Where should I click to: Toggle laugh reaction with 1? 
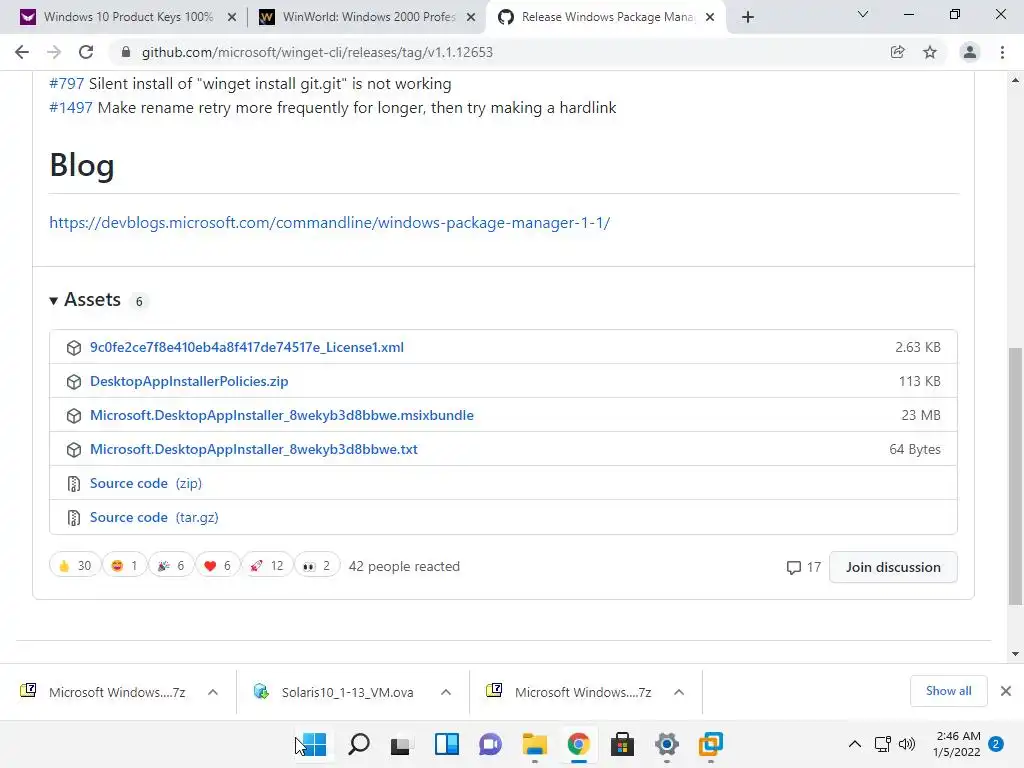pos(124,566)
